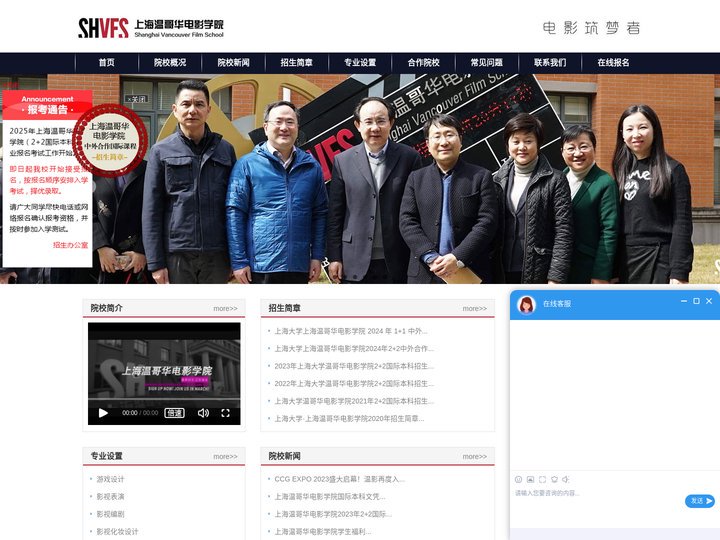This screenshot has width=720, height=540.
Task: Enter fullscreen for the video
Action: [225, 413]
